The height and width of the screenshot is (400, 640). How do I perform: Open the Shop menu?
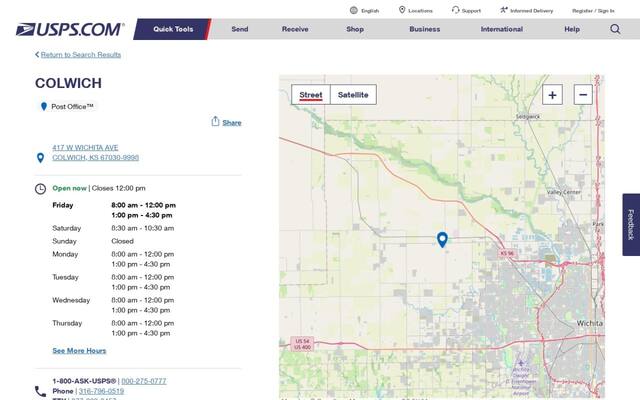click(x=355, y=29)
